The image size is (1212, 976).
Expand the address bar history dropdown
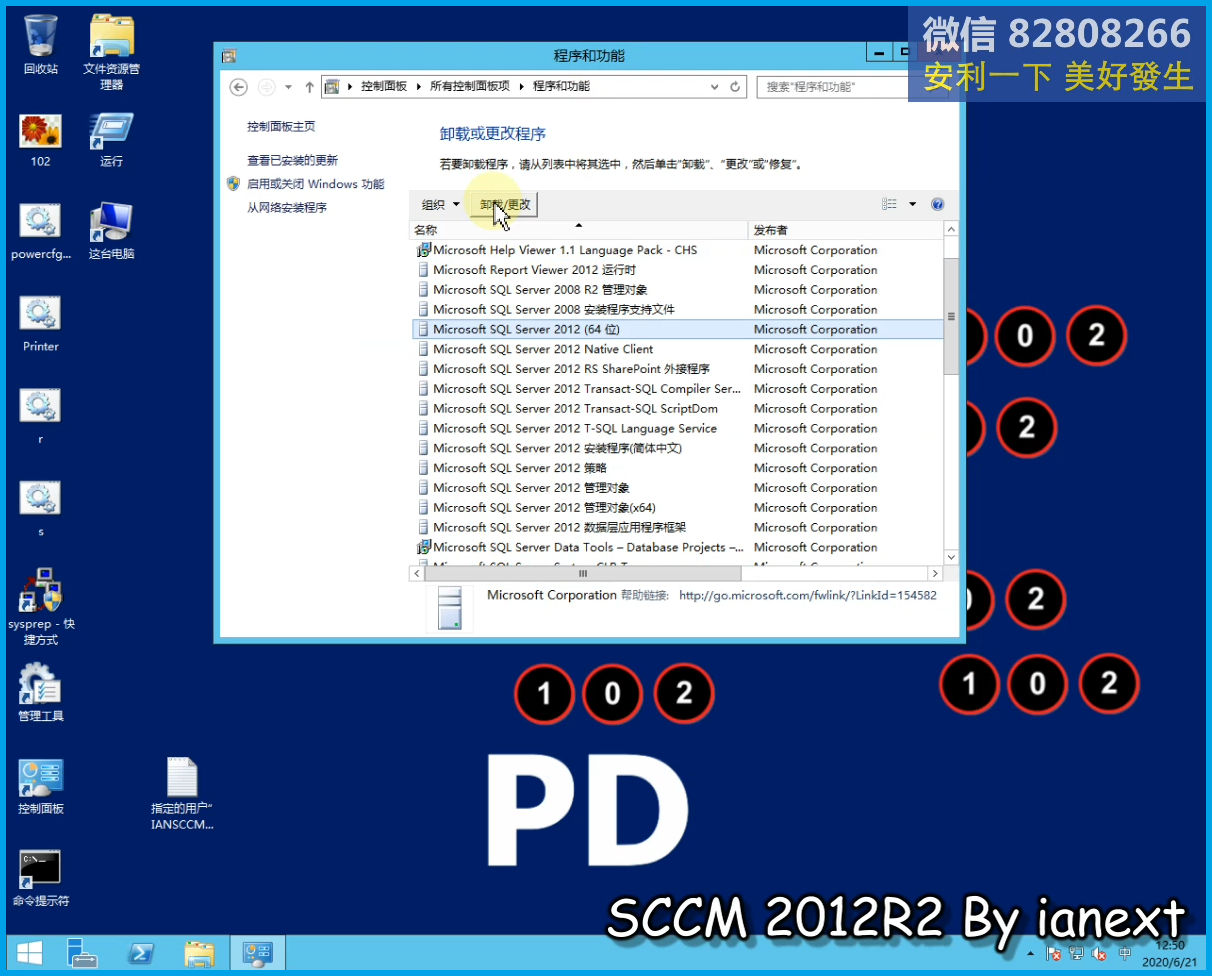pos(714,87)
